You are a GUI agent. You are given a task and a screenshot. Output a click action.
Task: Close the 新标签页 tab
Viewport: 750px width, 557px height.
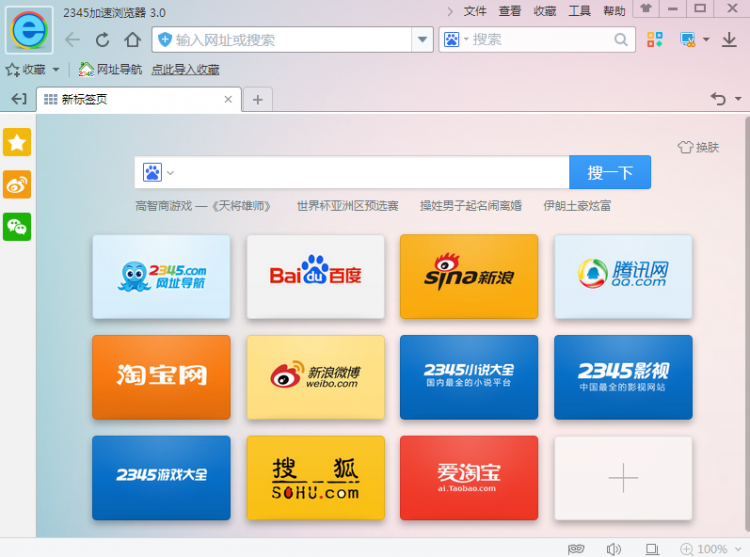[x=228, y=99]
